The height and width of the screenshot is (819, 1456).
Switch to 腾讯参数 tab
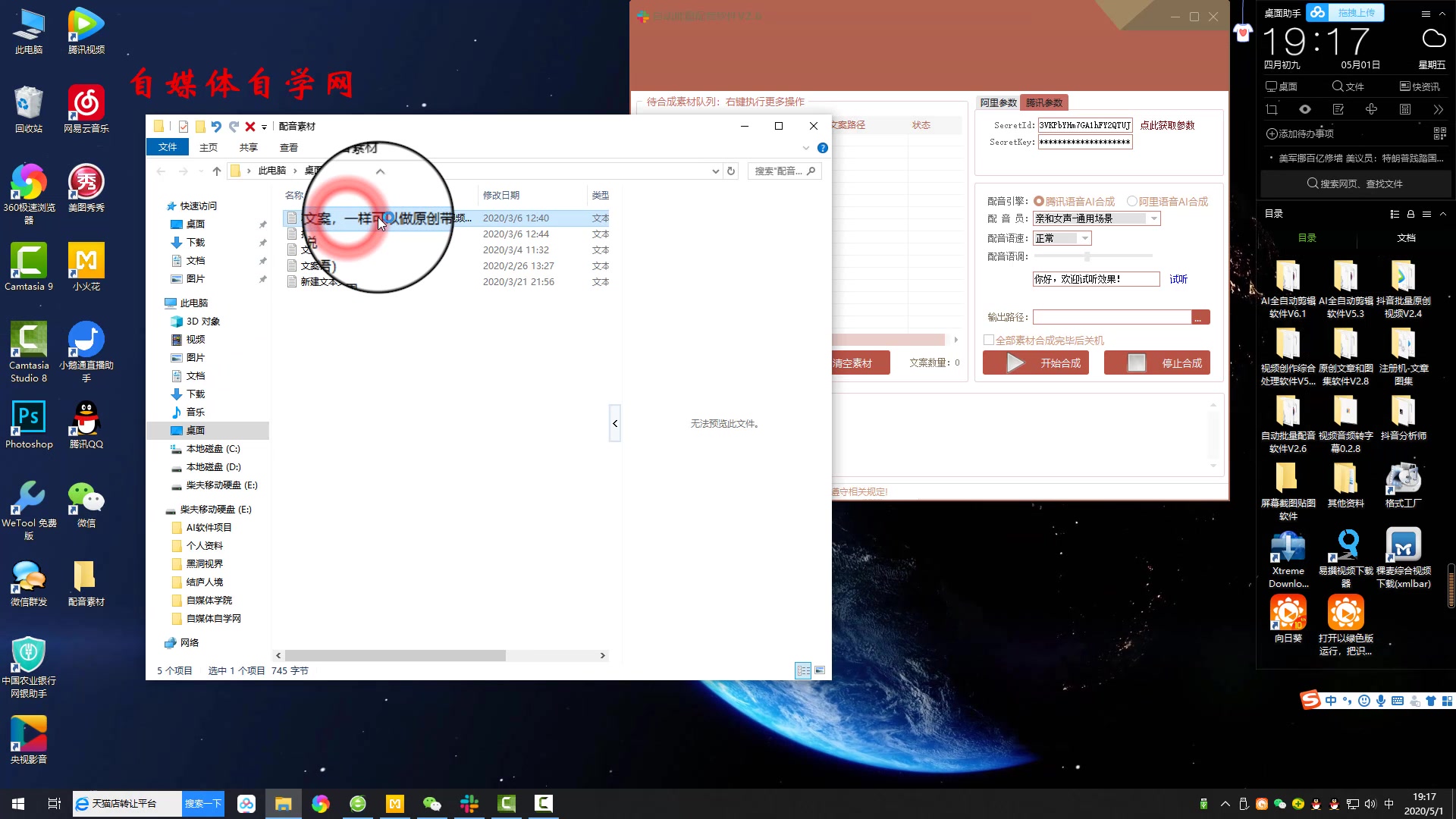pyautogui.click(x=1044, y=103)
